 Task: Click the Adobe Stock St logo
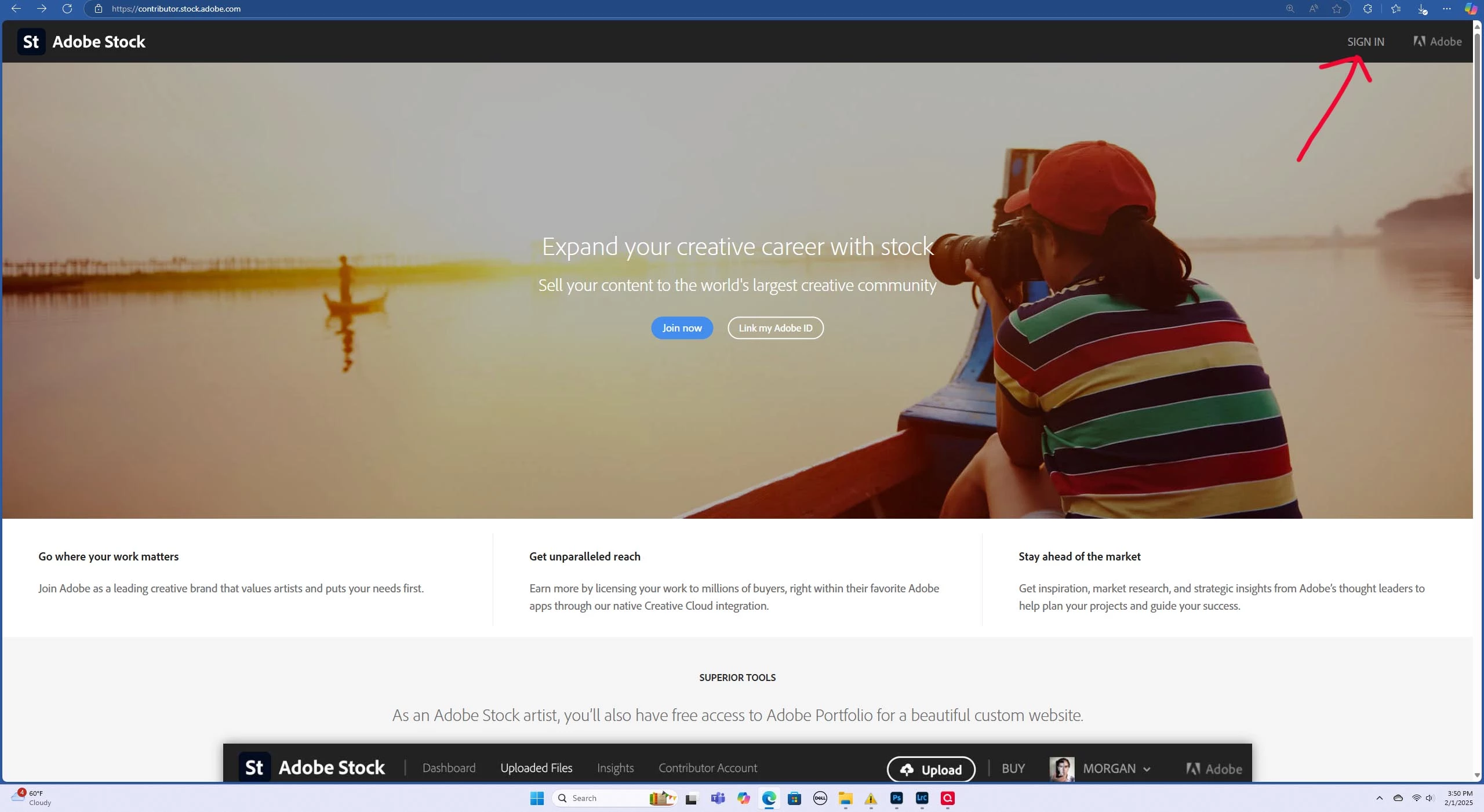31,42
